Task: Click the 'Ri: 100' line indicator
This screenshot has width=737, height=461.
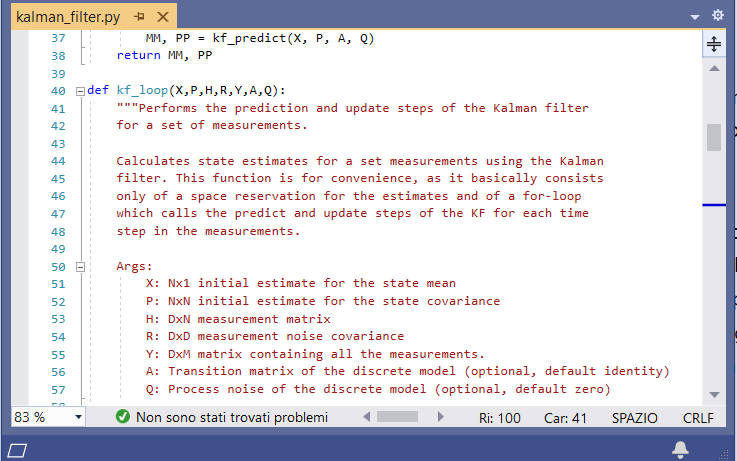Action: click(x=500, y=417)
